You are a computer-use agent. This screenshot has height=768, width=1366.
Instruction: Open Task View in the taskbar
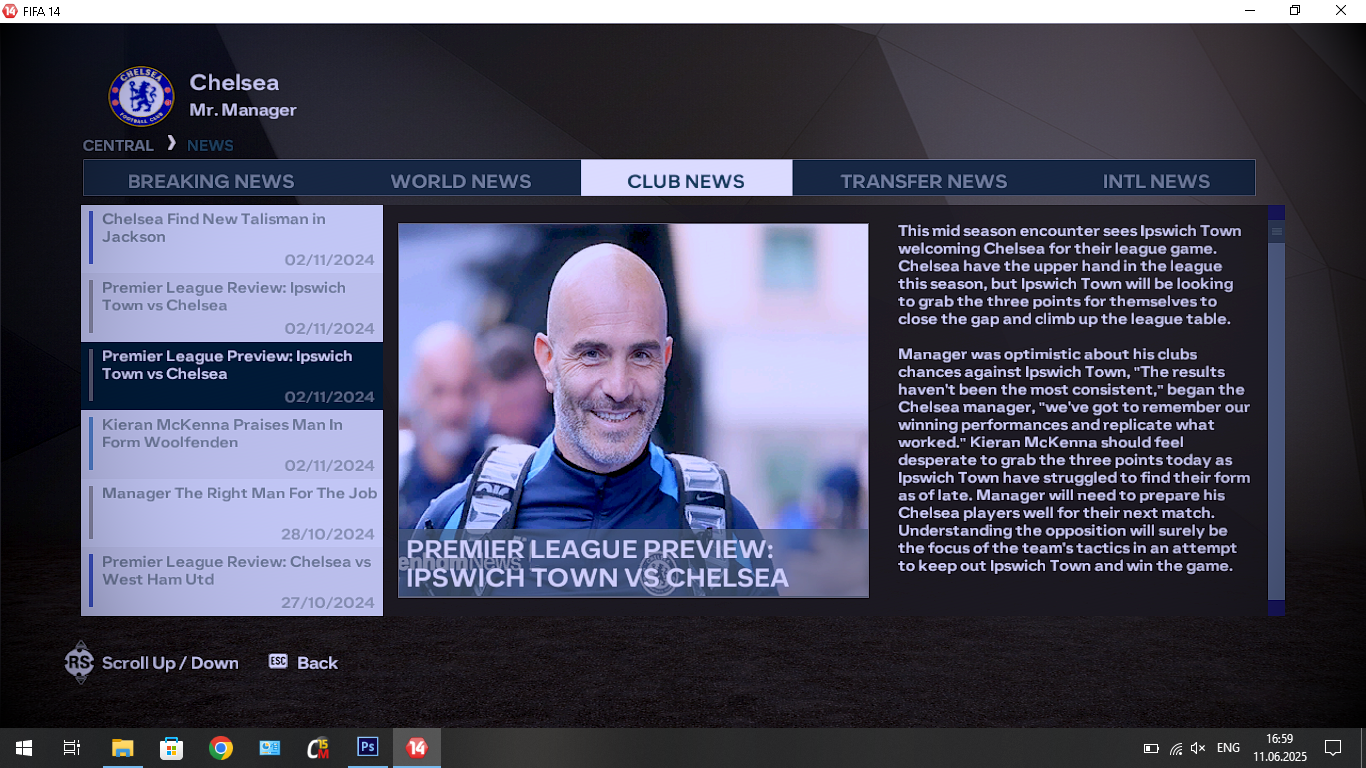click(x=71, y=748)
